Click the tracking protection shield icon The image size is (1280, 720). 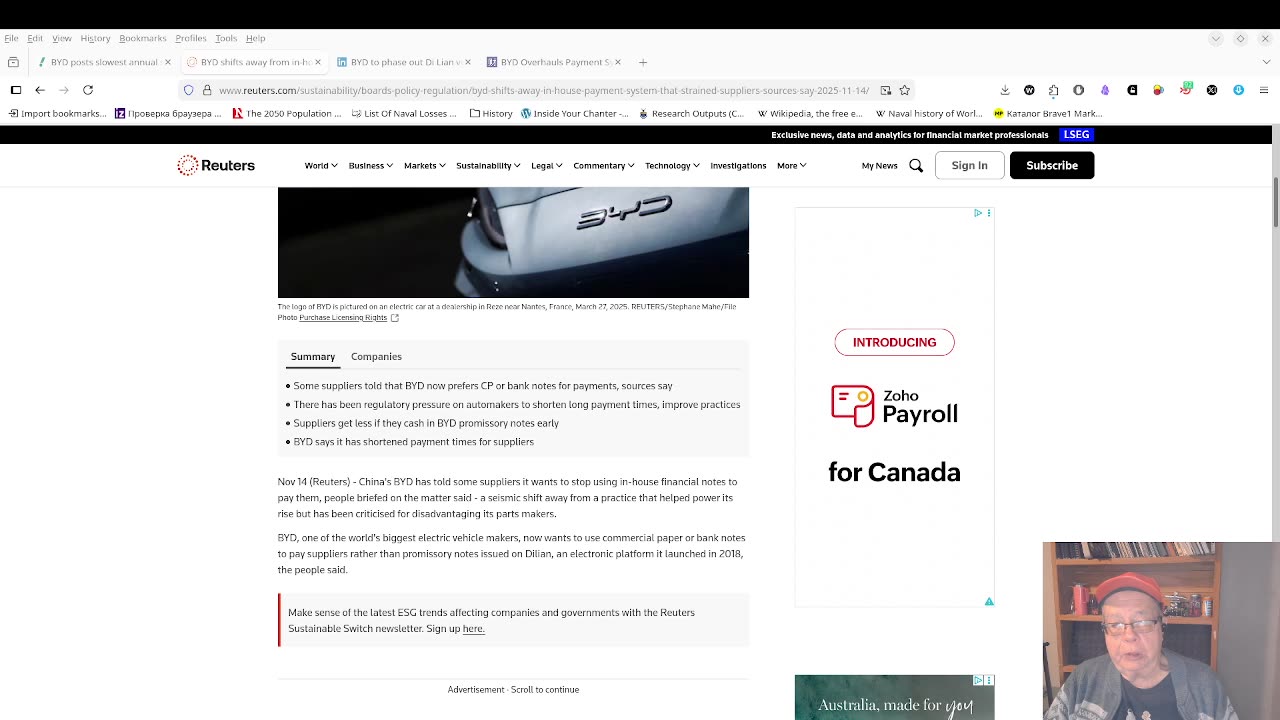188,90
